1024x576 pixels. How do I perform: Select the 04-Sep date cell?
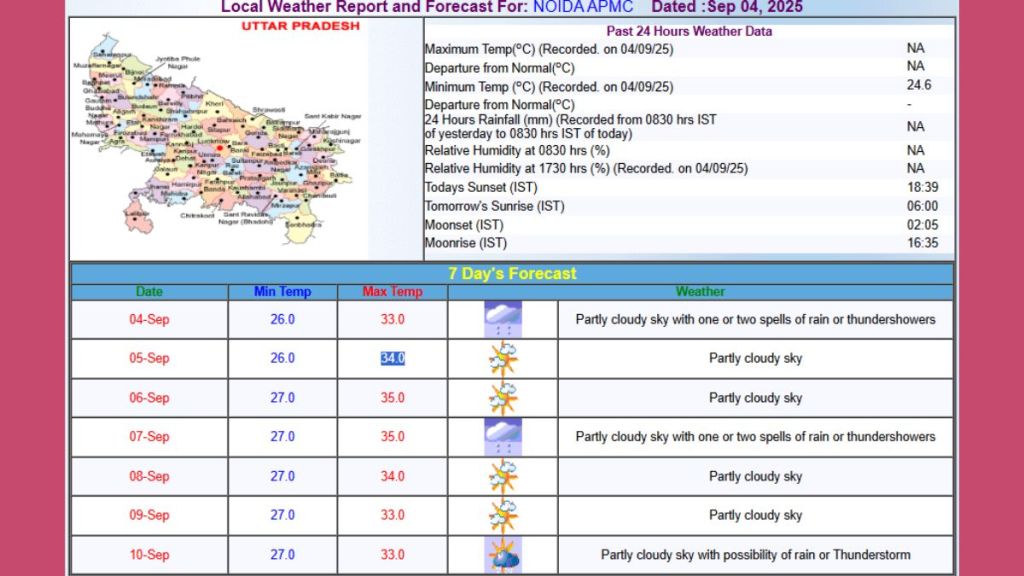pos(149,320)
